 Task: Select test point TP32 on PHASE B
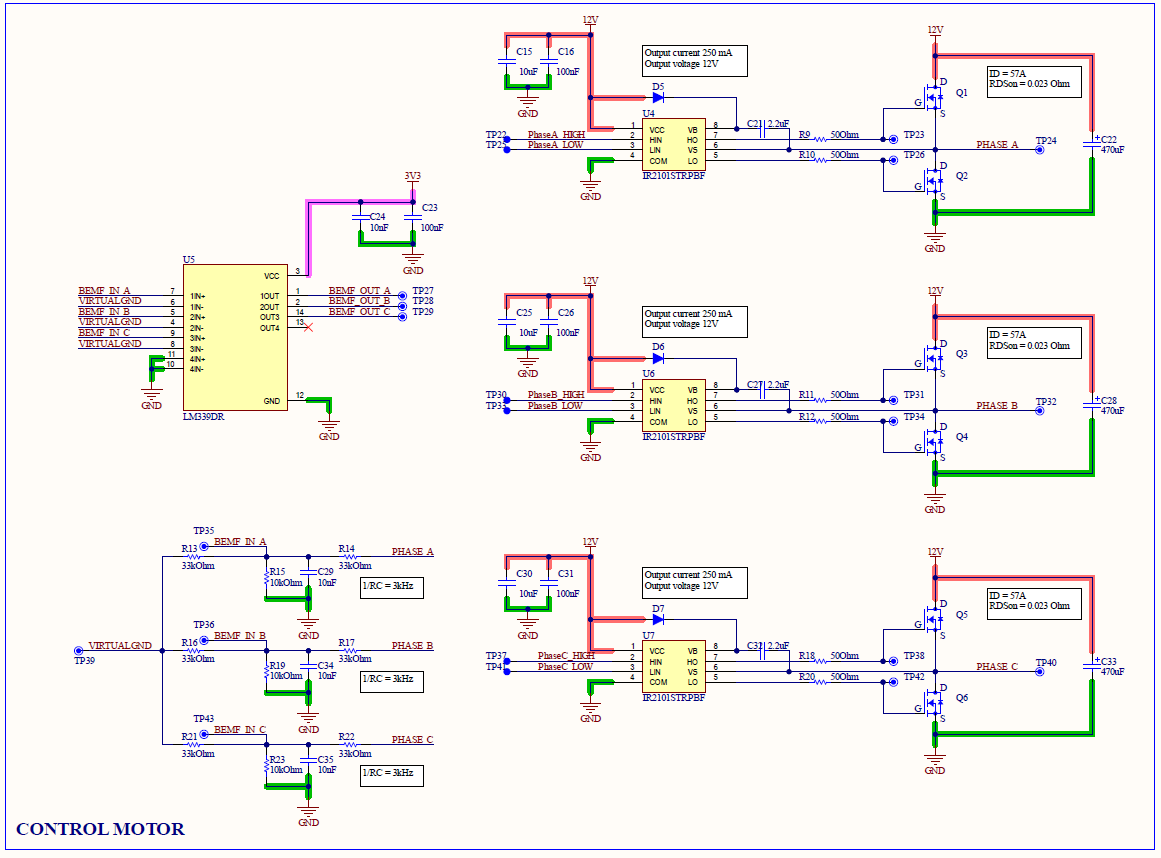(x=1040, y=411)
